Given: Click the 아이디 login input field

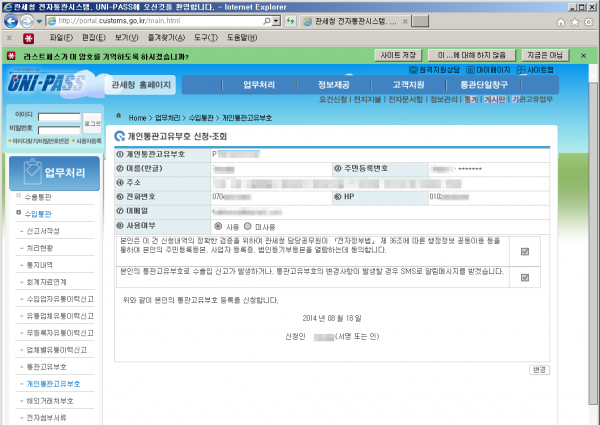Looking at the screenshot, I should coord(58,117).
